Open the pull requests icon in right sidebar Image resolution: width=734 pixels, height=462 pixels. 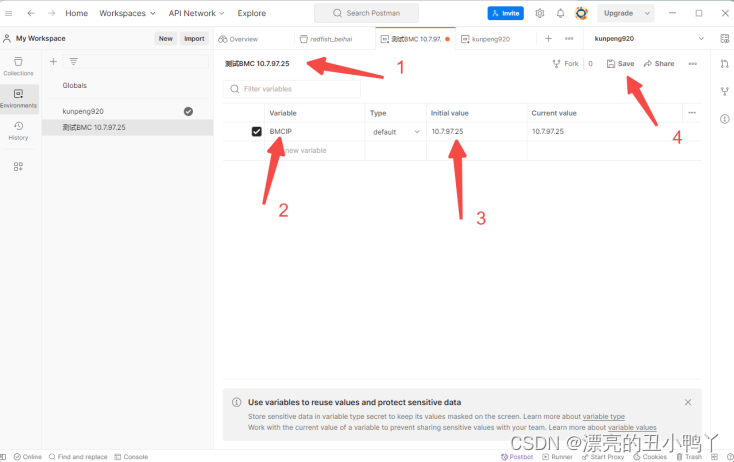point(724,64)
